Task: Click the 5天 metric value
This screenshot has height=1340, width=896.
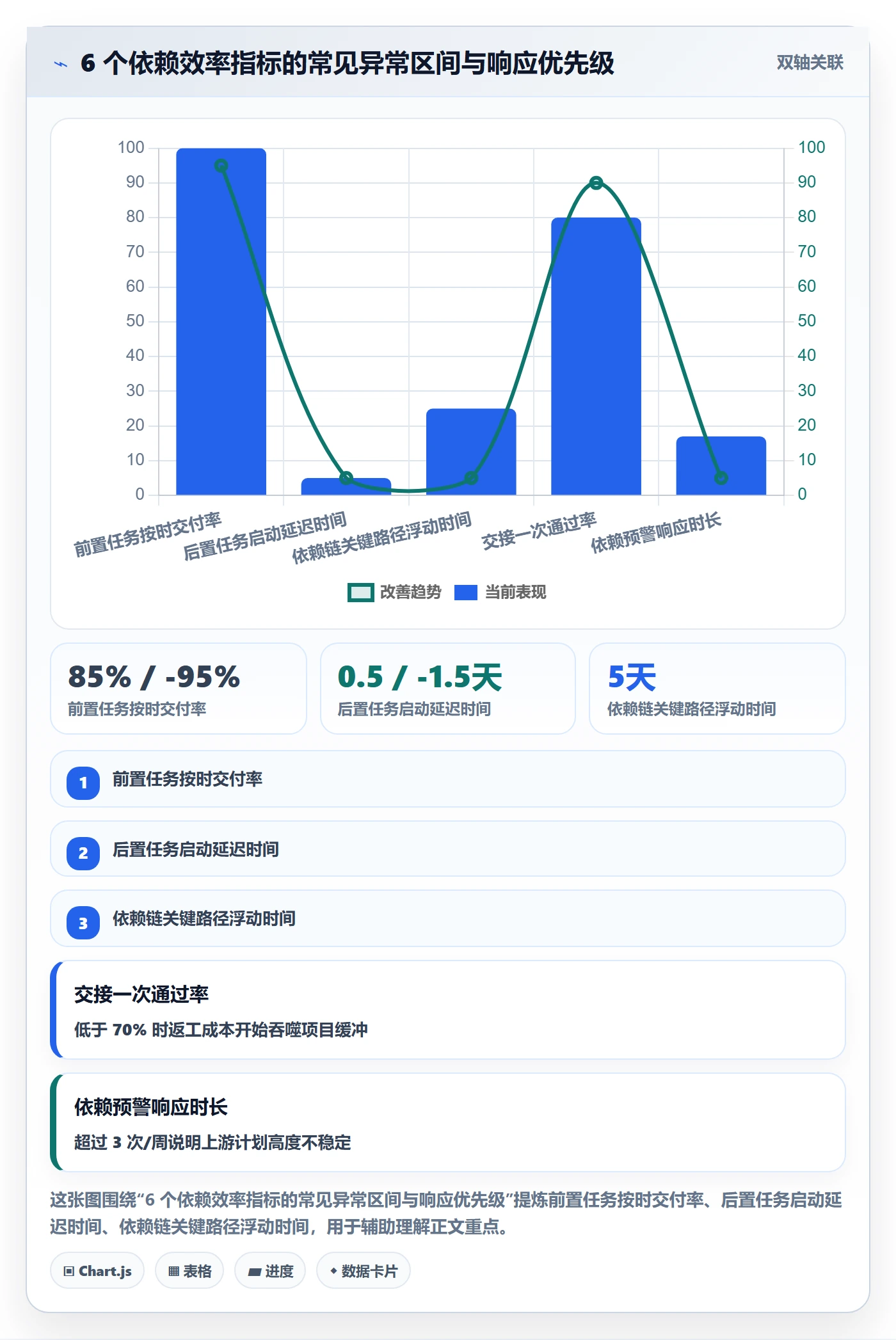Action: [x=632, y=677]
